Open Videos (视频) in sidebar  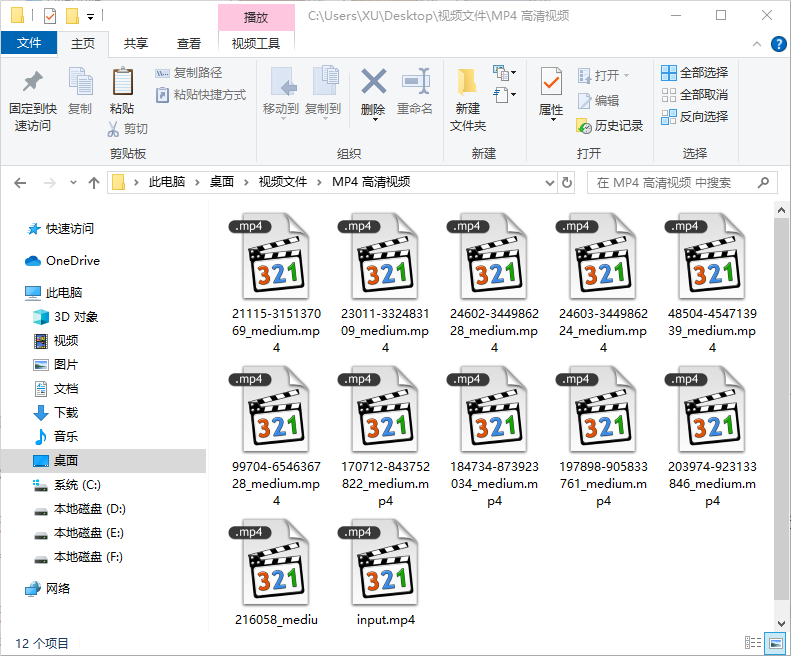(55, 341)
